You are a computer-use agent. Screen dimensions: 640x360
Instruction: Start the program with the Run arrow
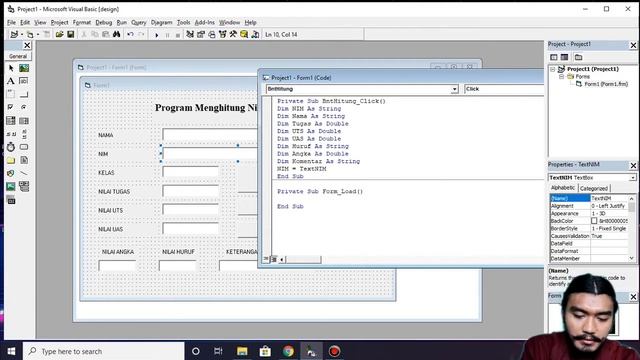tap(157, 35)
